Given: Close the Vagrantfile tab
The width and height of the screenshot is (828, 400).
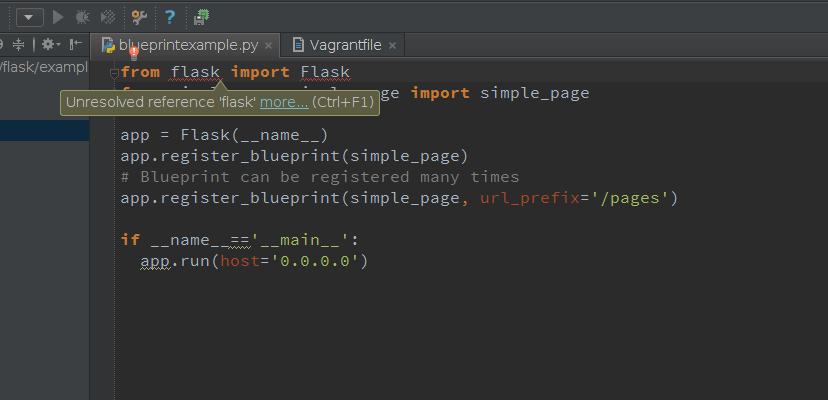Looking at the screenshot, I should (x=392, y=46).
